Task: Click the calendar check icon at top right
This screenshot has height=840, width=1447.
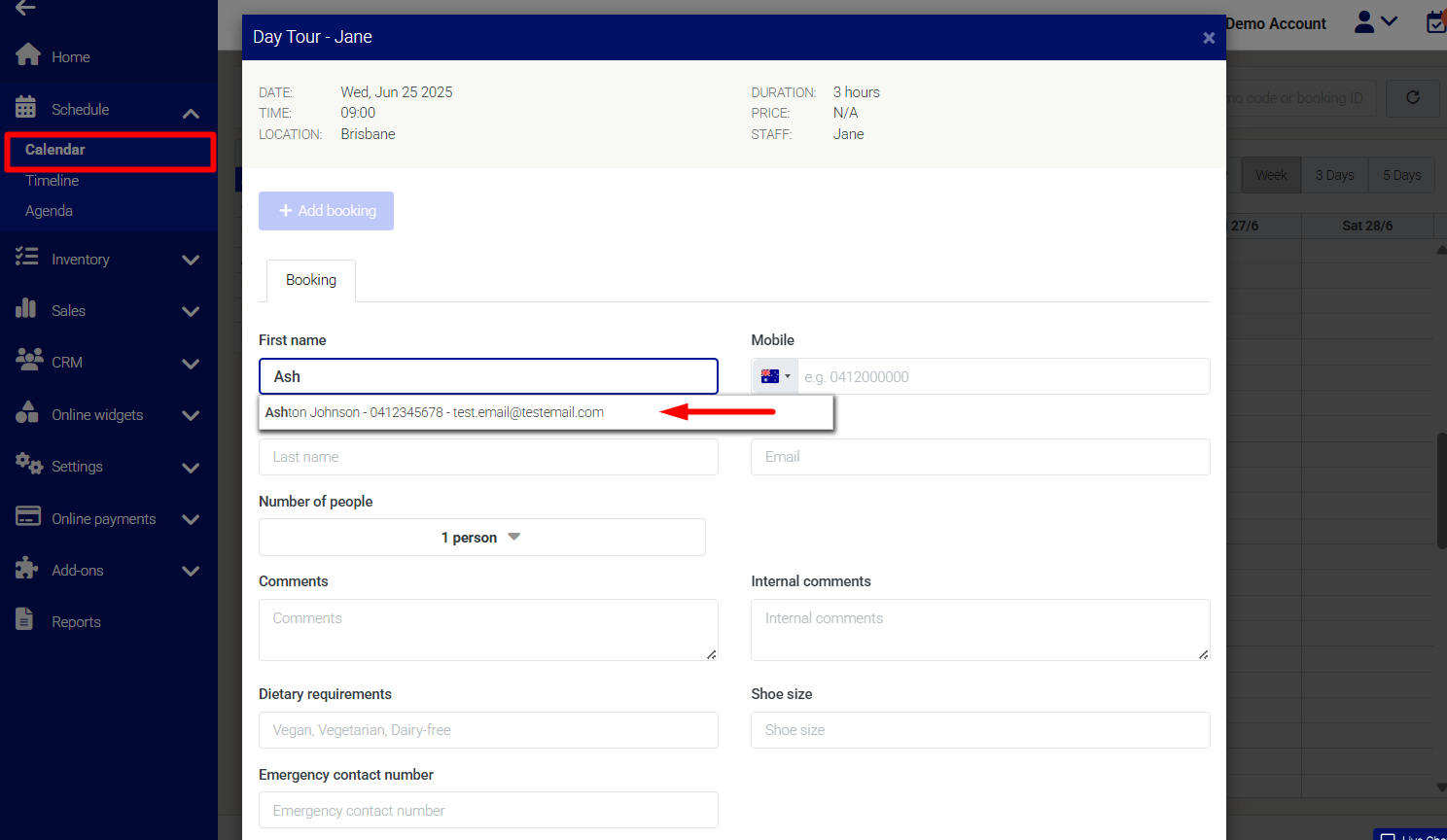Action: pyautogui.click(x=1436, y=22)
